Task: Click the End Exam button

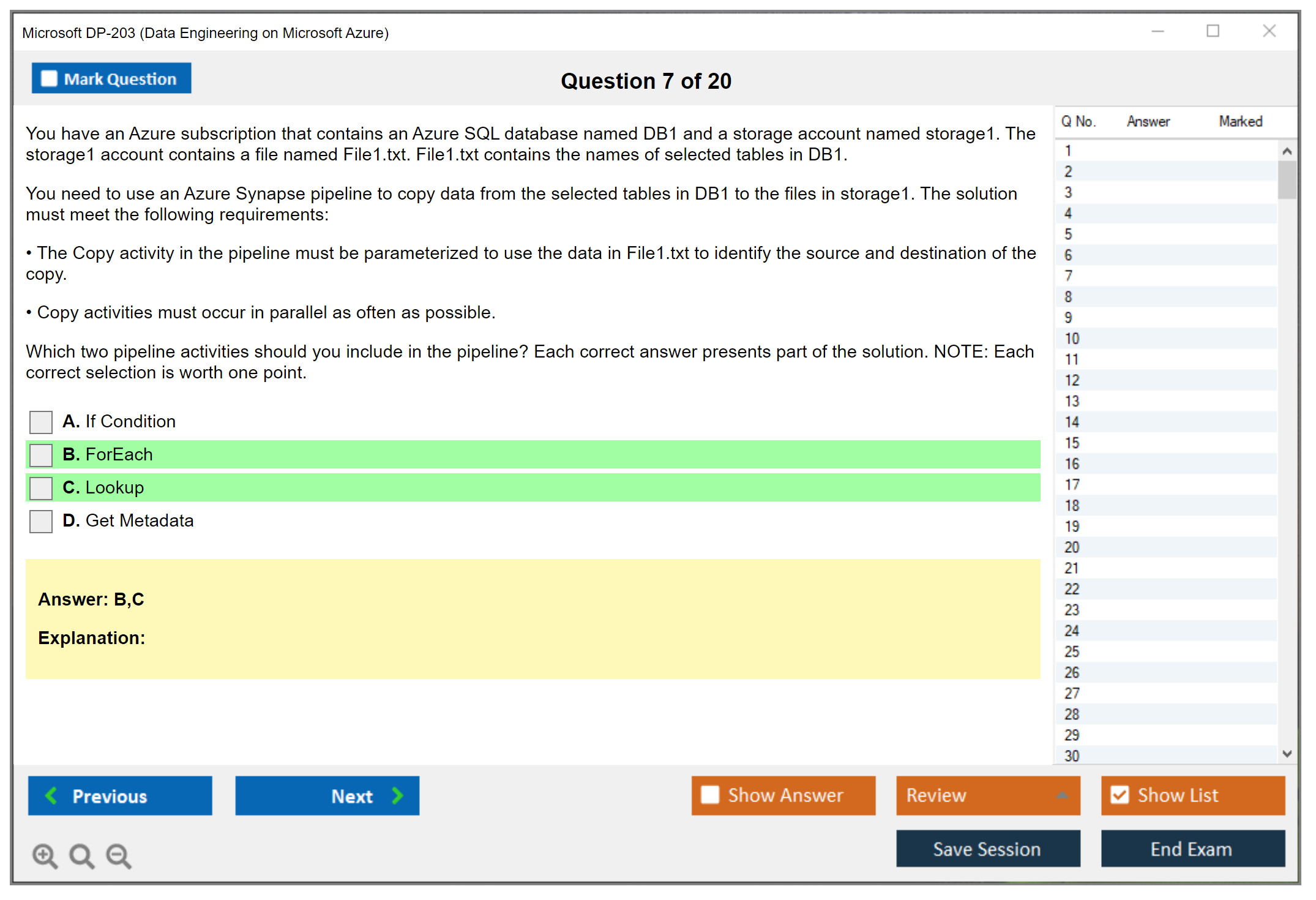Action: [1192, 849]
